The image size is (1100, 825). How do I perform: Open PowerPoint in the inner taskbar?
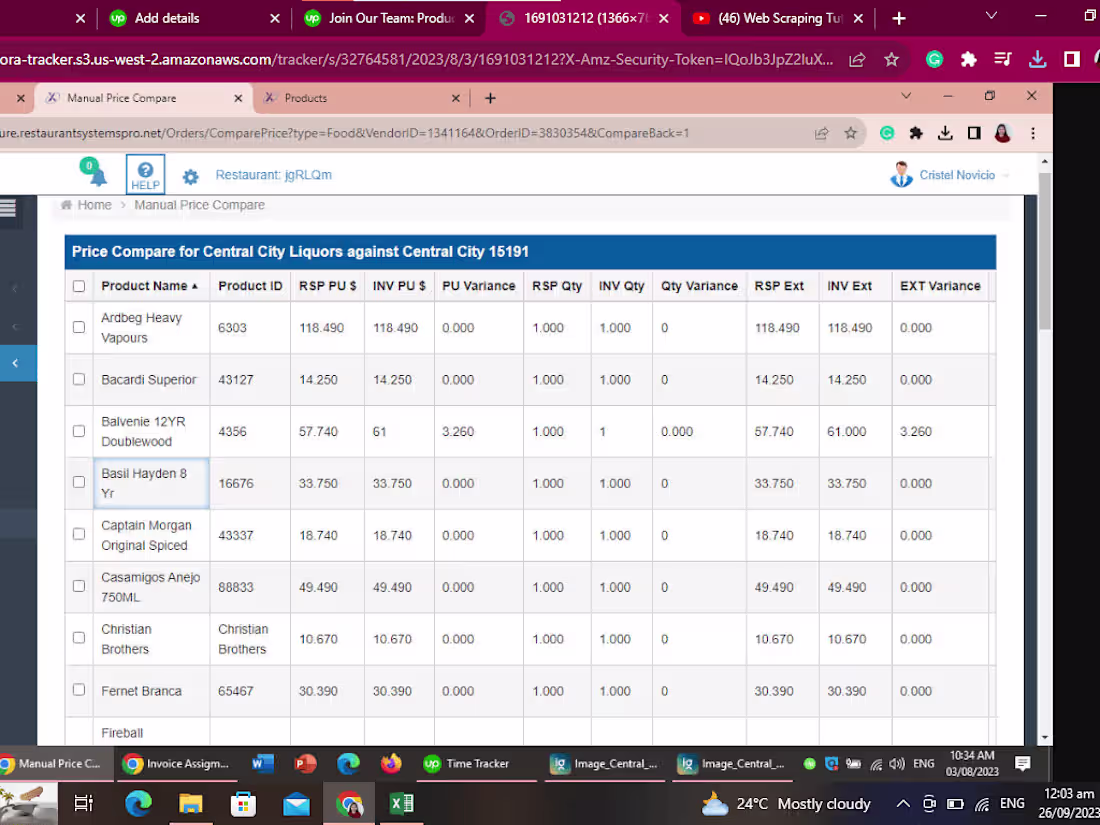click(305, 763)
